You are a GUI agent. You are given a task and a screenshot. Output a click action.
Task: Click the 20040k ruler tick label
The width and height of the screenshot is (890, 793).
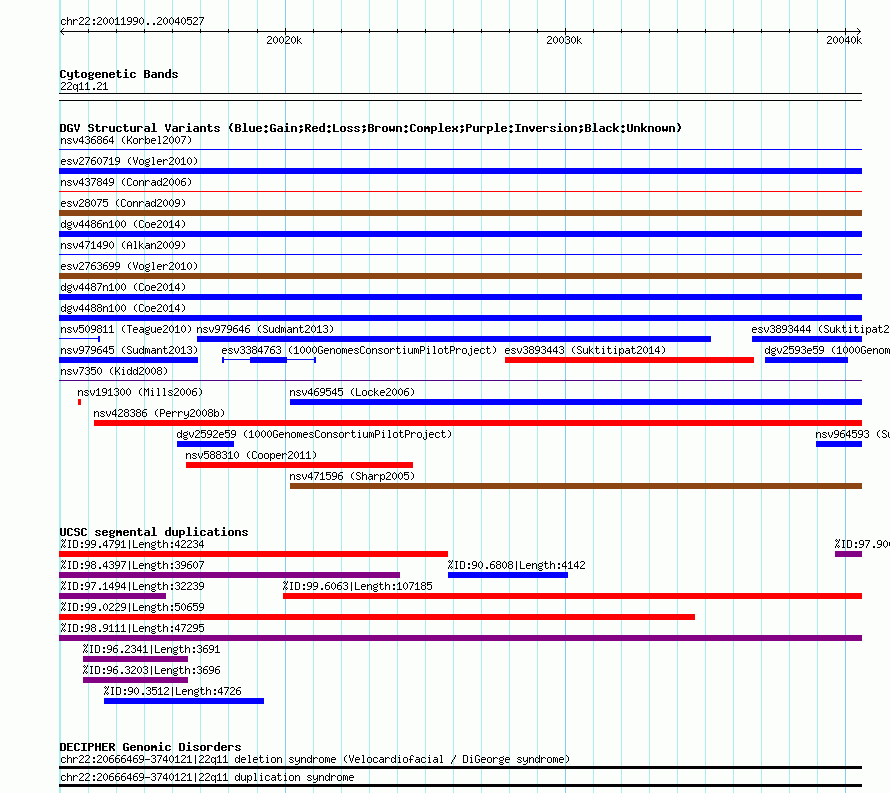[x=844, y=40]
